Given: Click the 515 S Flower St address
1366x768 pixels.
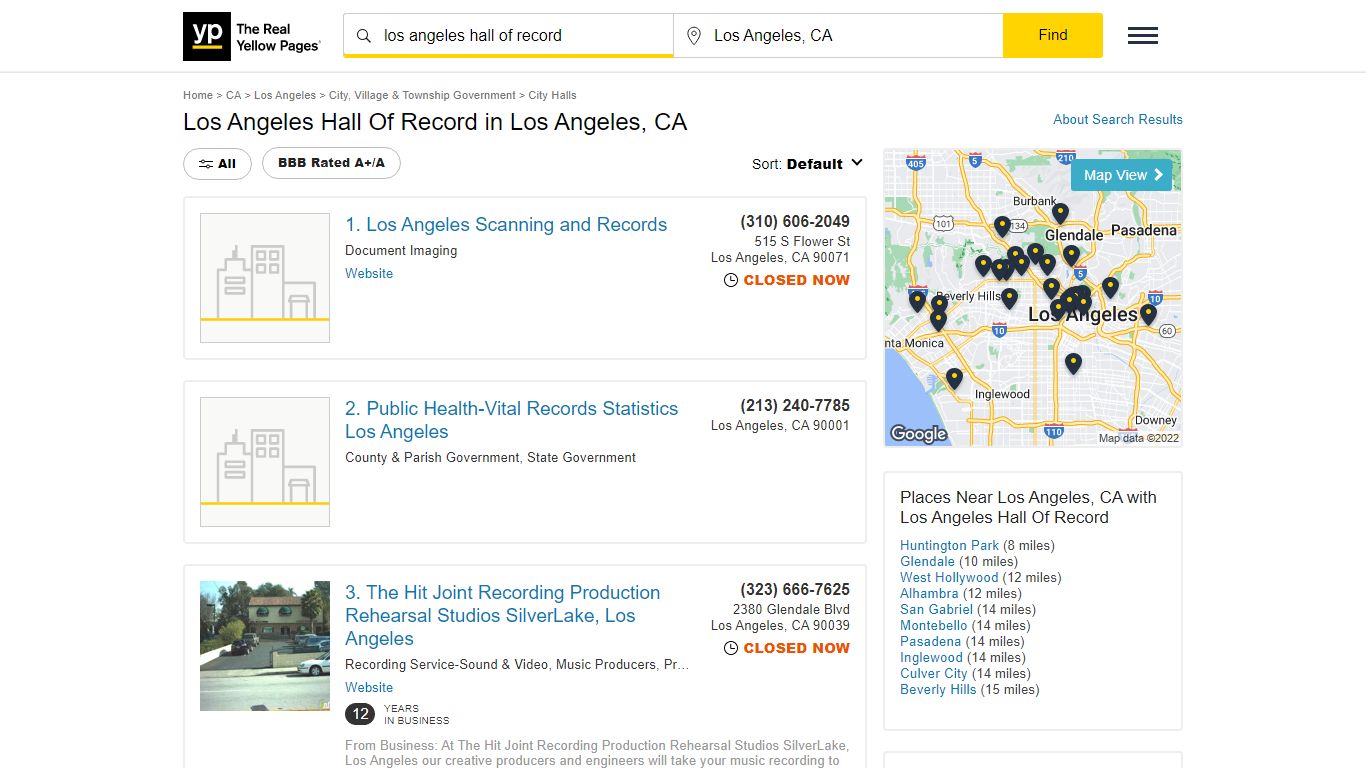Looking at the screenshot, I should coord(802,241).
